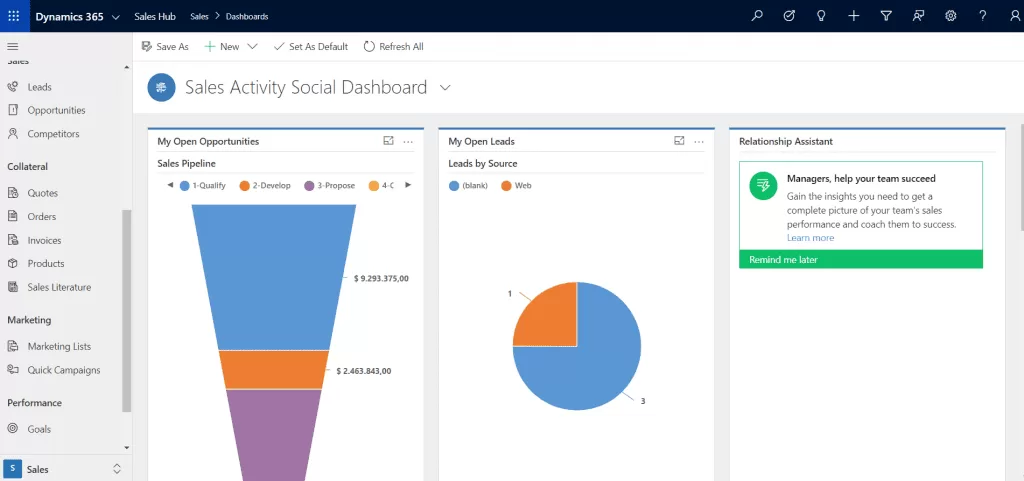Viewport: 1024px width, 481px height.
Task: Open the My Open Leads more options ellipsis
Action: pyautogui.click(x=699, y=142)
